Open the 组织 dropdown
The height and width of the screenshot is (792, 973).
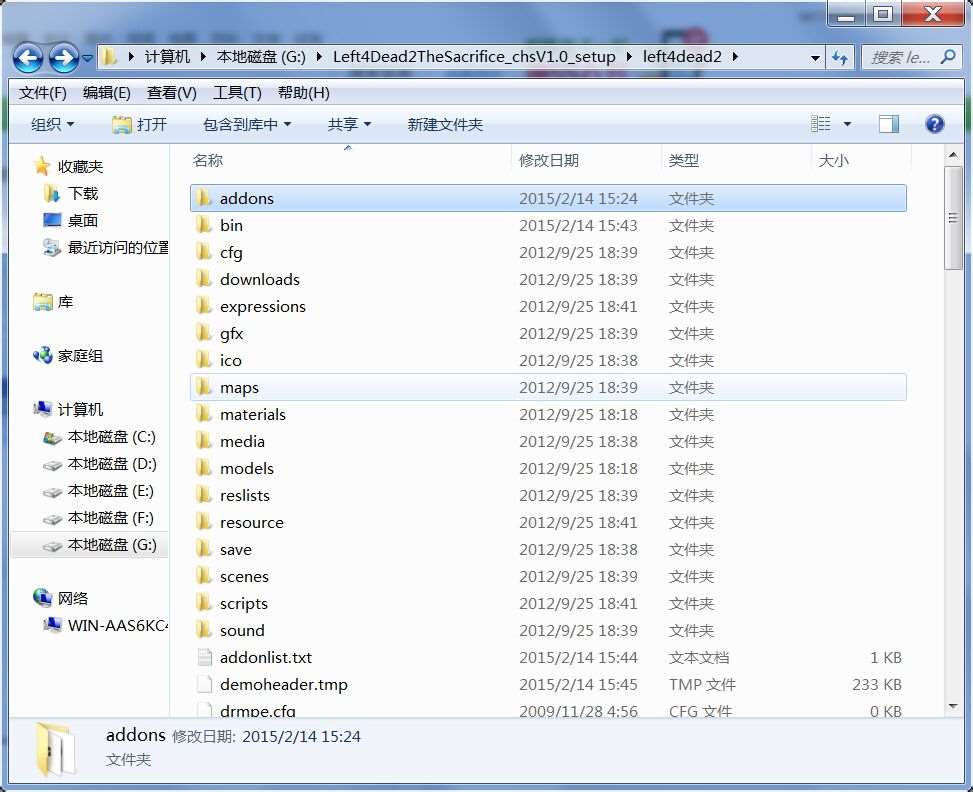53,124
